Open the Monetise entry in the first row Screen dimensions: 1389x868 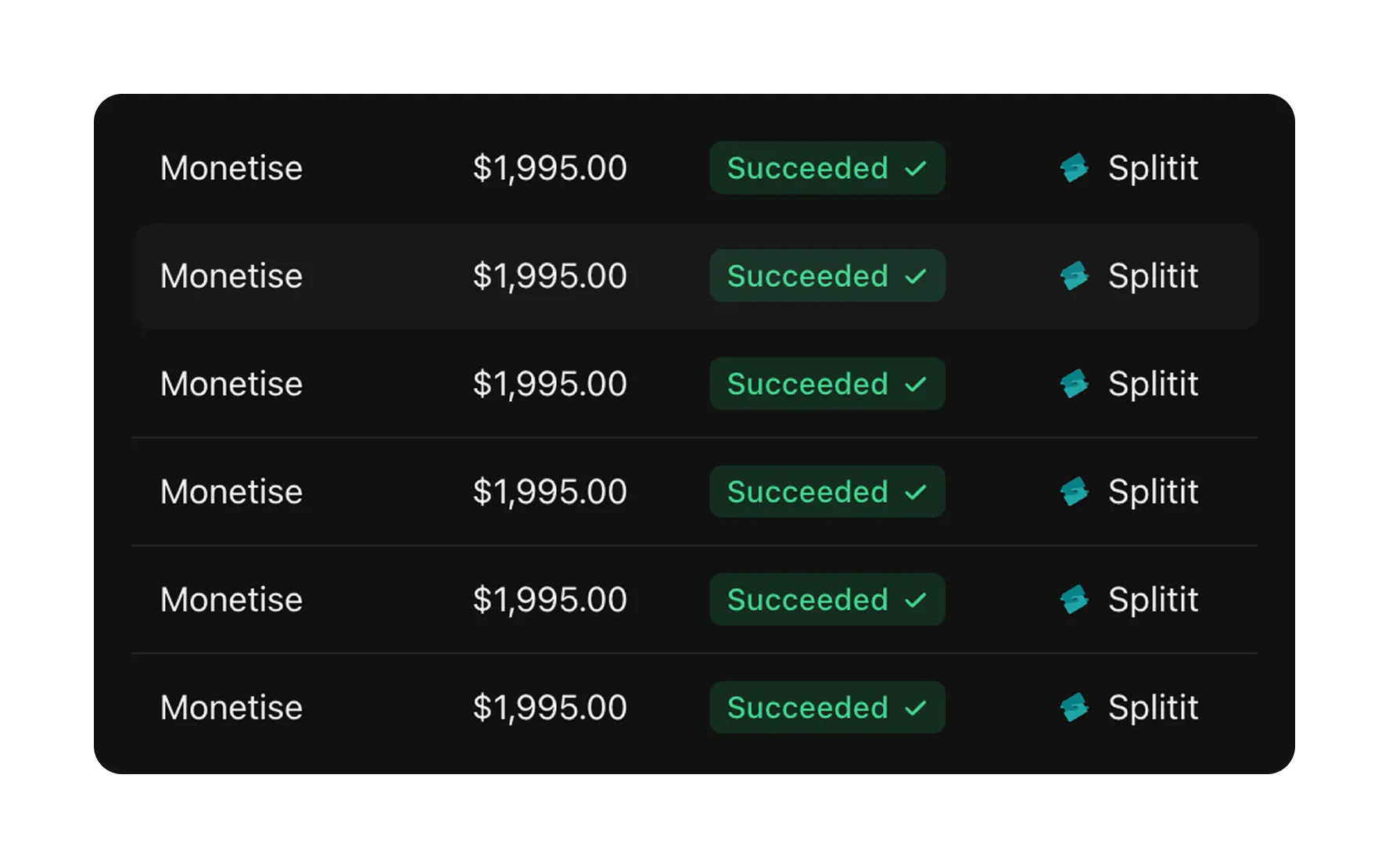[231, 168]
